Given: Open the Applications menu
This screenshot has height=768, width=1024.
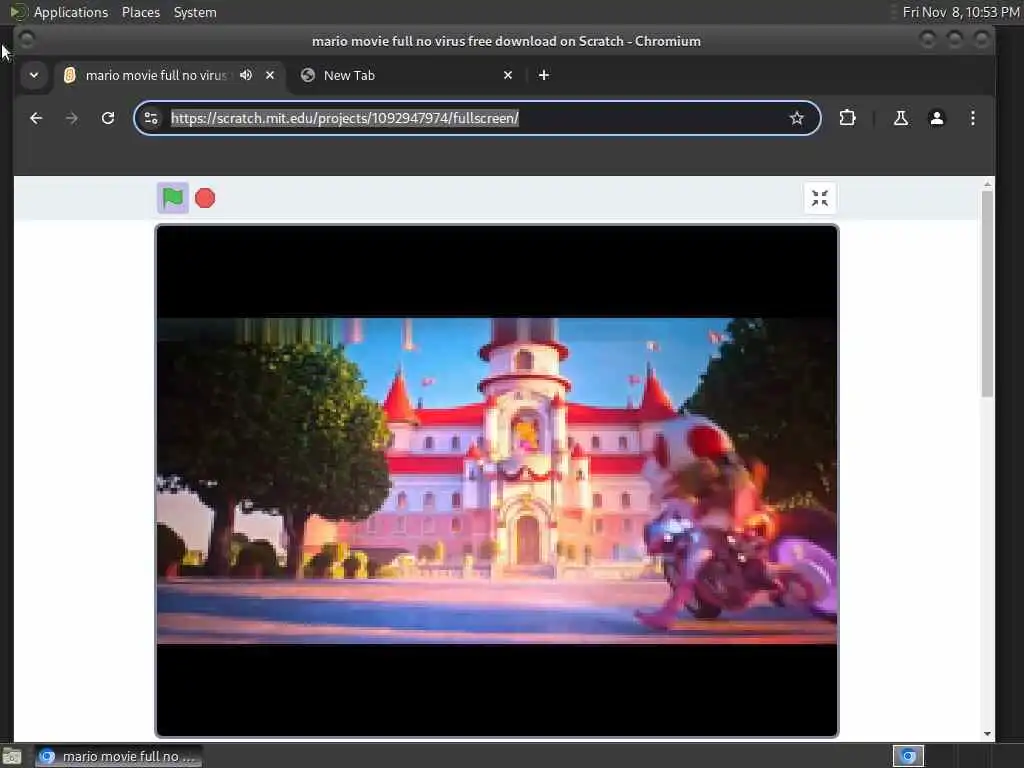Looking at the screenshot, I should click(71, 12).
